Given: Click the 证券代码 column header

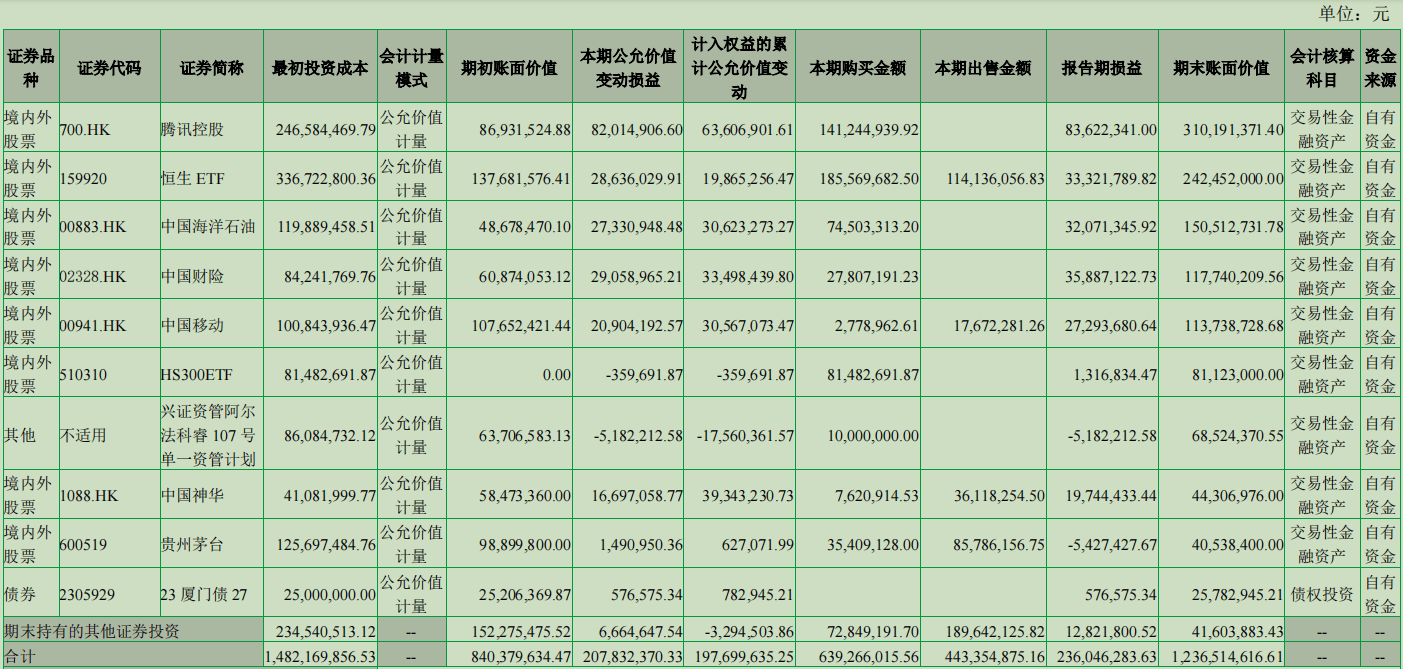Looking at the screenshot, I should 110,67.
